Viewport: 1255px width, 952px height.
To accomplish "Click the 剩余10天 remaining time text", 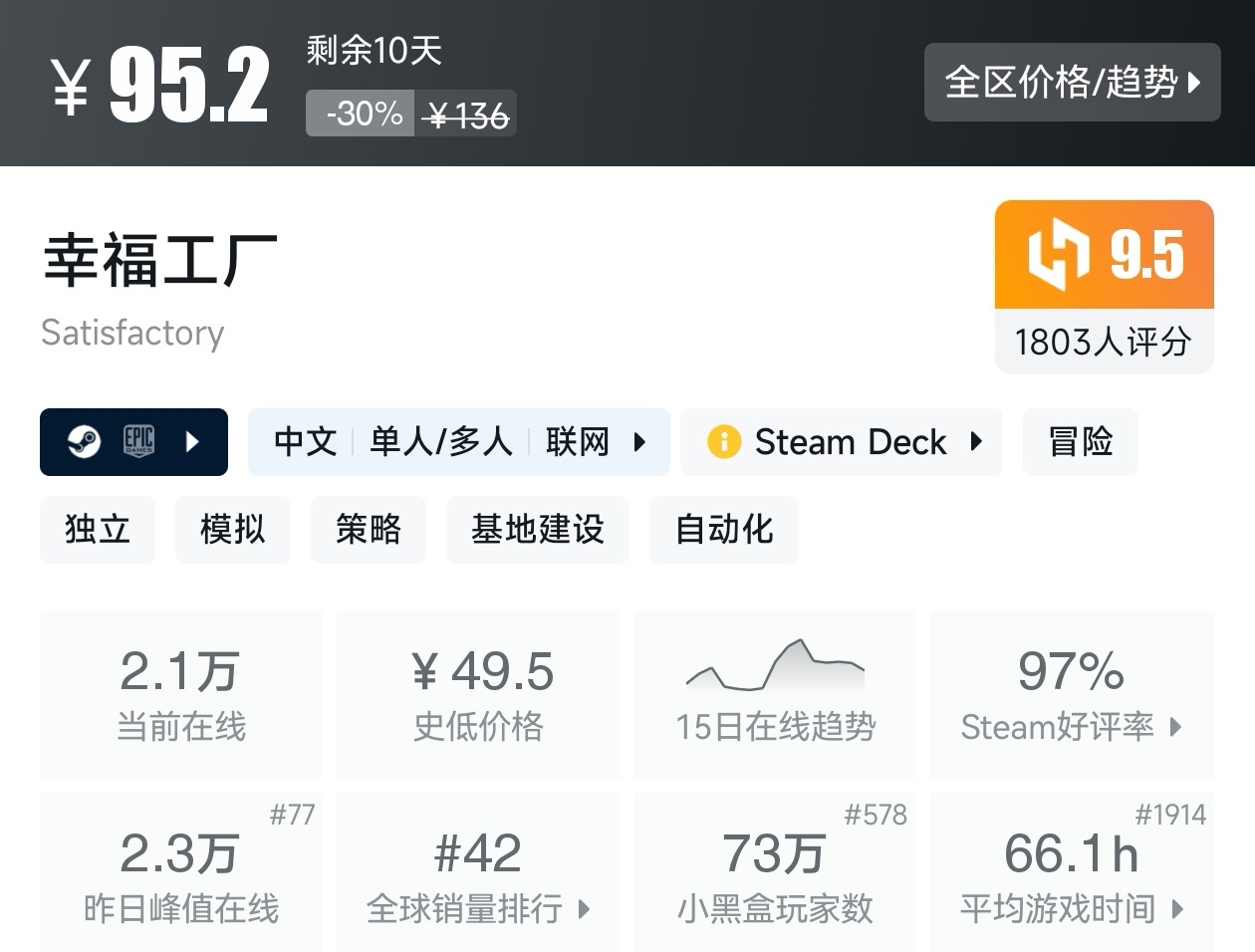I will (x=374, y=50).
